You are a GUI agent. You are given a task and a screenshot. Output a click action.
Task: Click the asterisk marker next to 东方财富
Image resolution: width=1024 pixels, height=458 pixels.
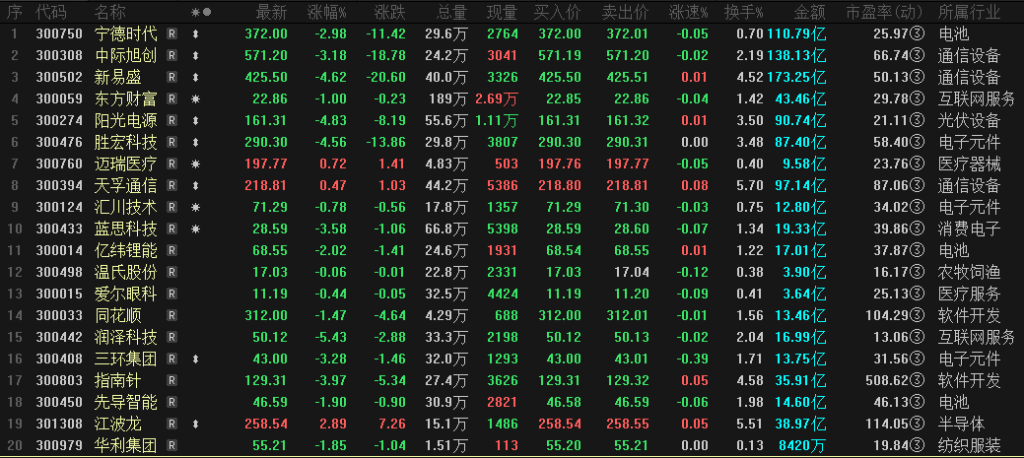[x=195, y=99]
